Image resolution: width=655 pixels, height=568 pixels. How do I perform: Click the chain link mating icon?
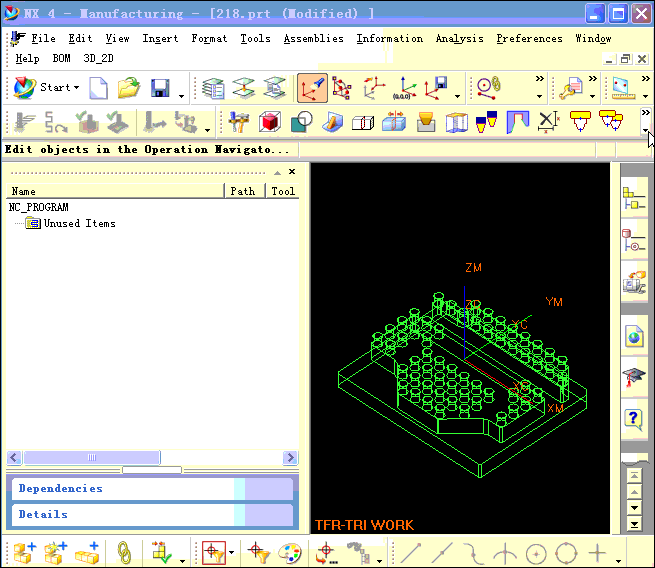tap(124, 553)
